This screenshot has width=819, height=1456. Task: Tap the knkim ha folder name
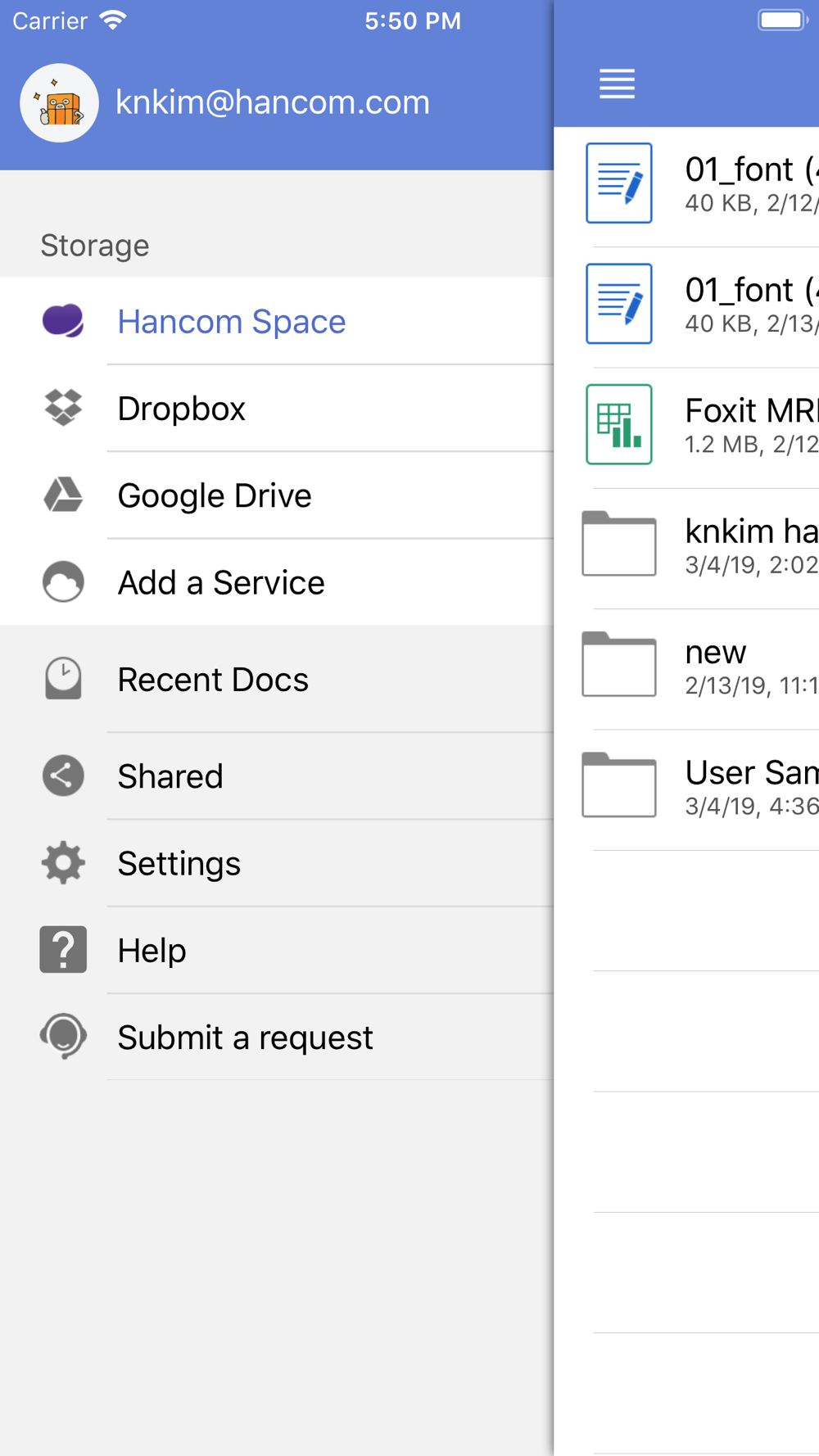(751, 531)
